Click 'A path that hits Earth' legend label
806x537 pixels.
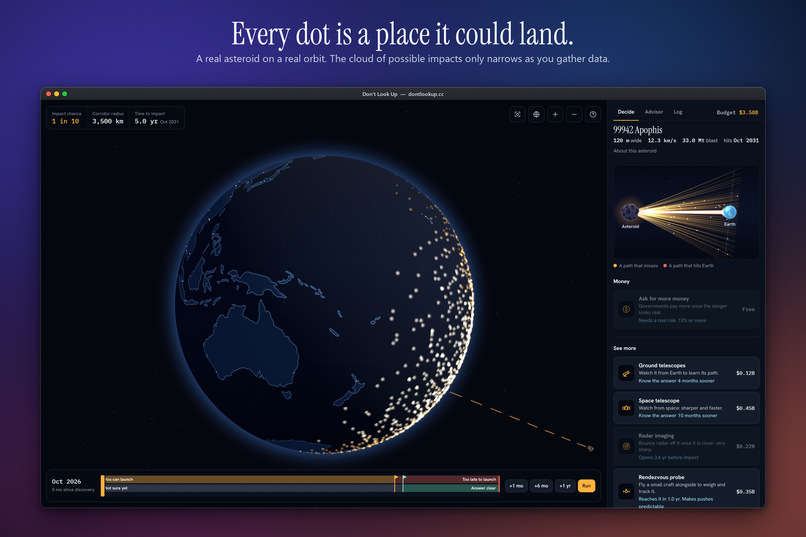coord(691,266)
